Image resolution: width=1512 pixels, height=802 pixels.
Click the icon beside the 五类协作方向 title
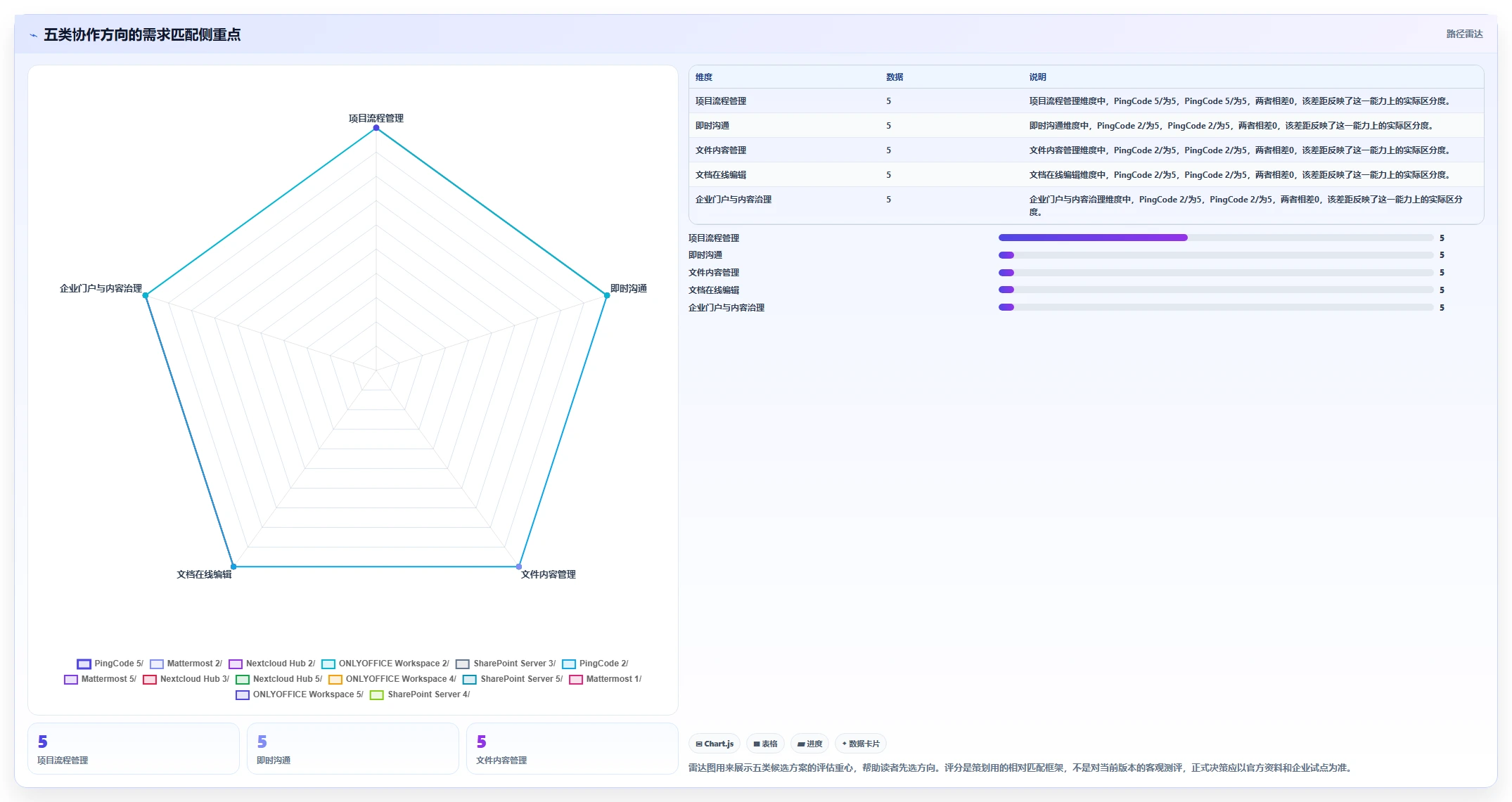(33, 35)
